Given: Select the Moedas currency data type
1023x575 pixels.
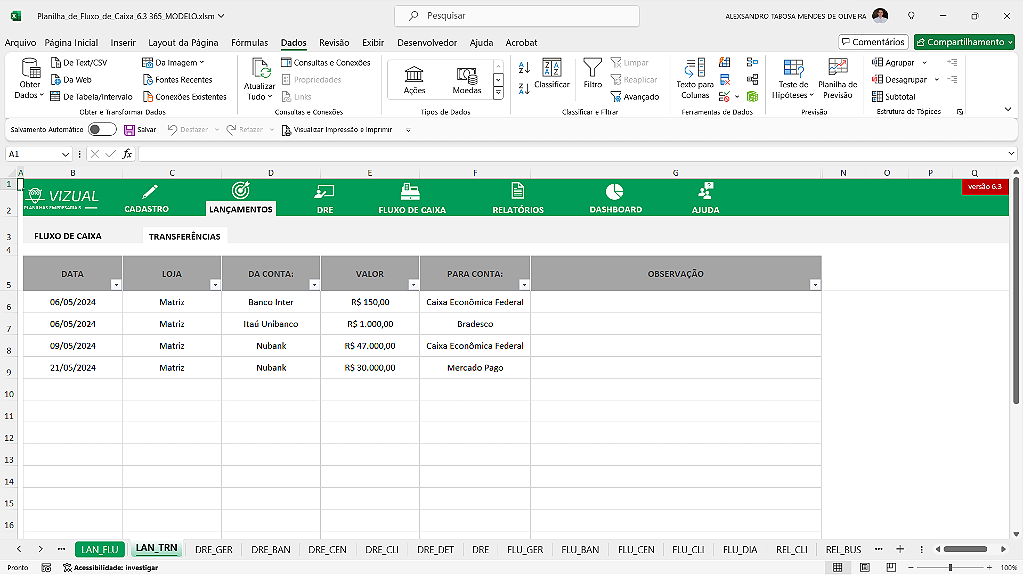Looking at the screenshot, I should point(466,78).
